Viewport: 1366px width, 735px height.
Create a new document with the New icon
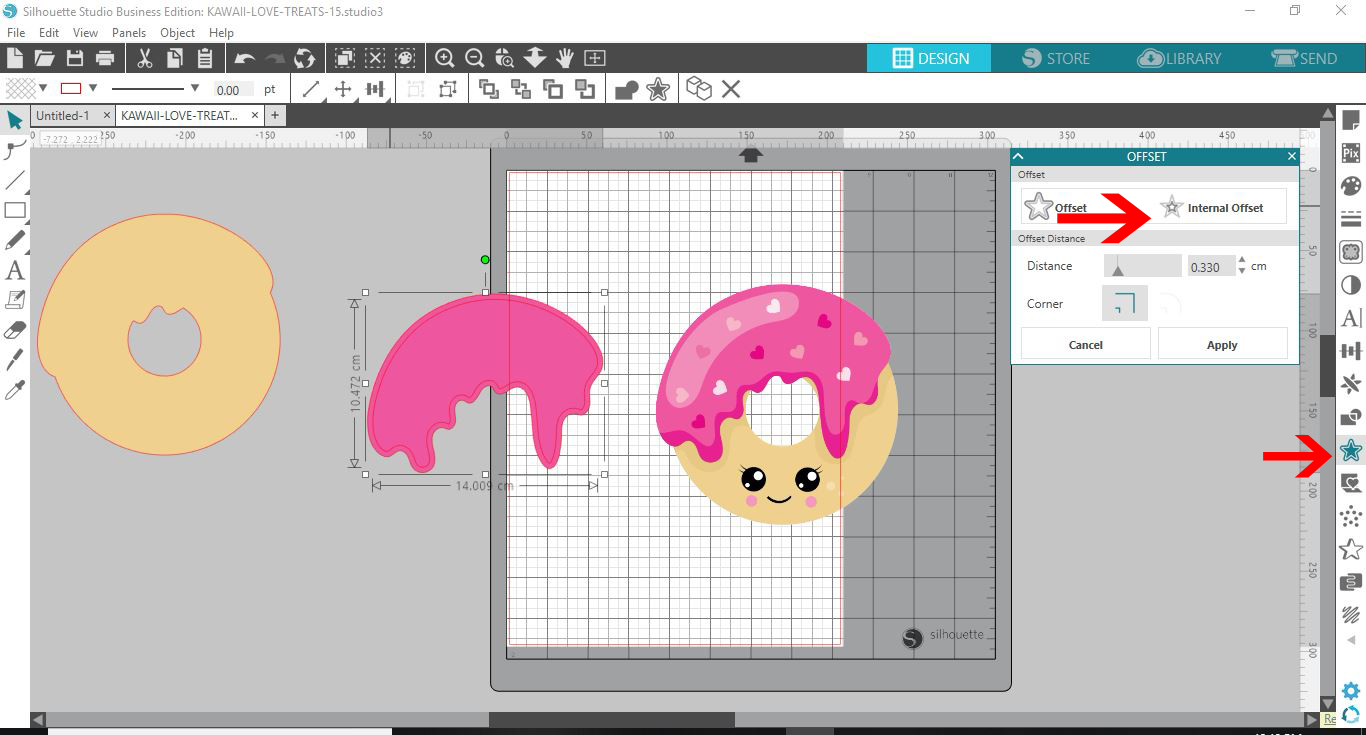[x=15, y=58]
